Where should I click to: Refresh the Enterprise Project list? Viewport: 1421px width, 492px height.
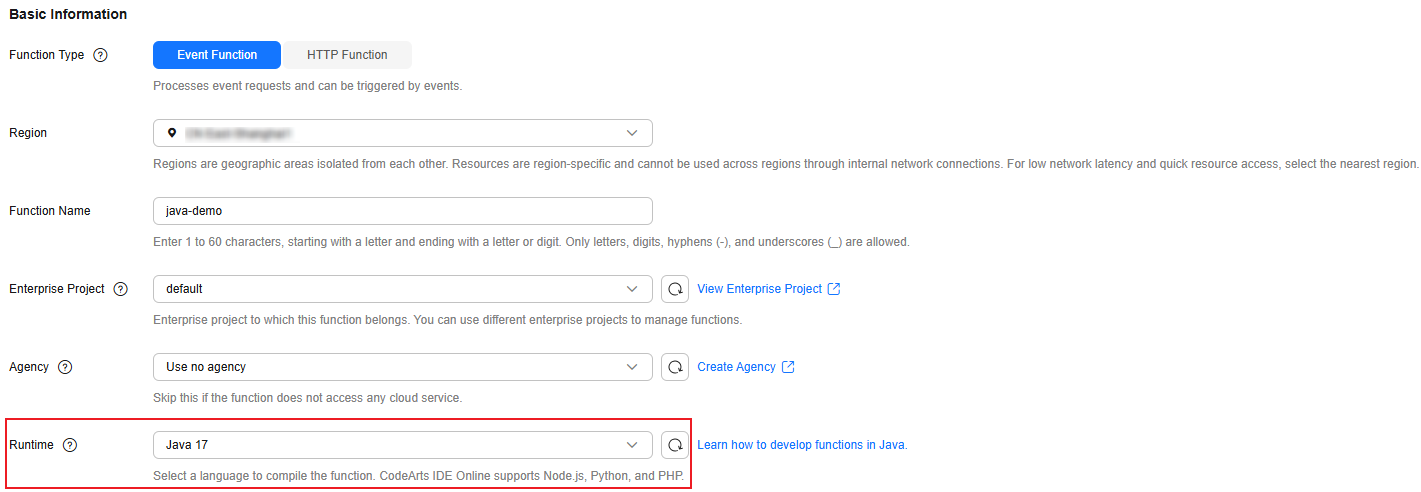point(676,289)
